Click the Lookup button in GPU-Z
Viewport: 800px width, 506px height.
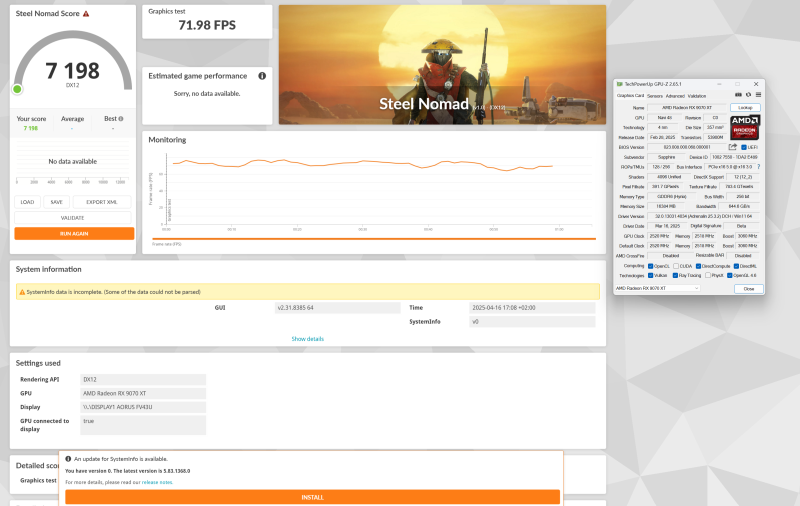tap(743, 107)
